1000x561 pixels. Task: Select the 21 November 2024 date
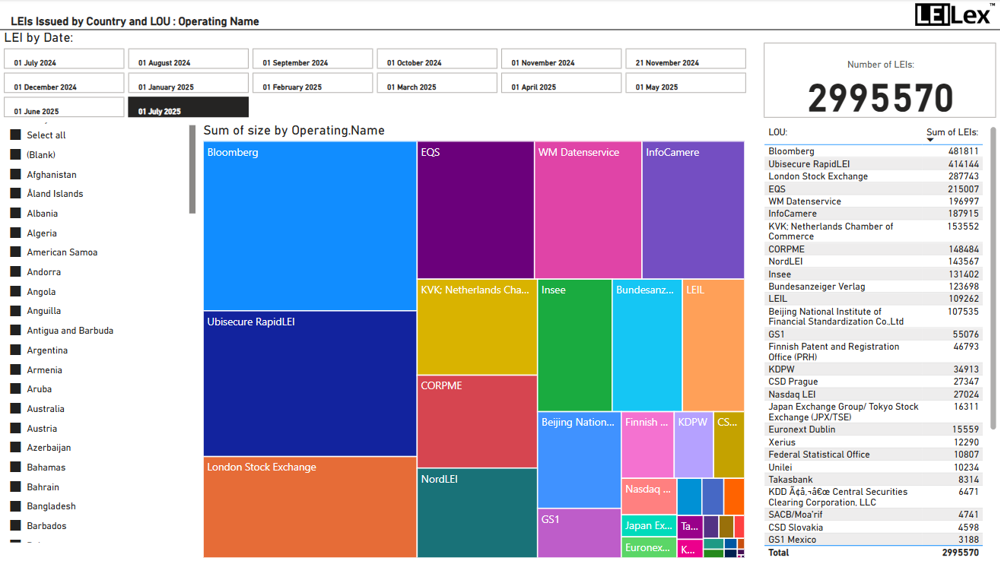point(686,59)
